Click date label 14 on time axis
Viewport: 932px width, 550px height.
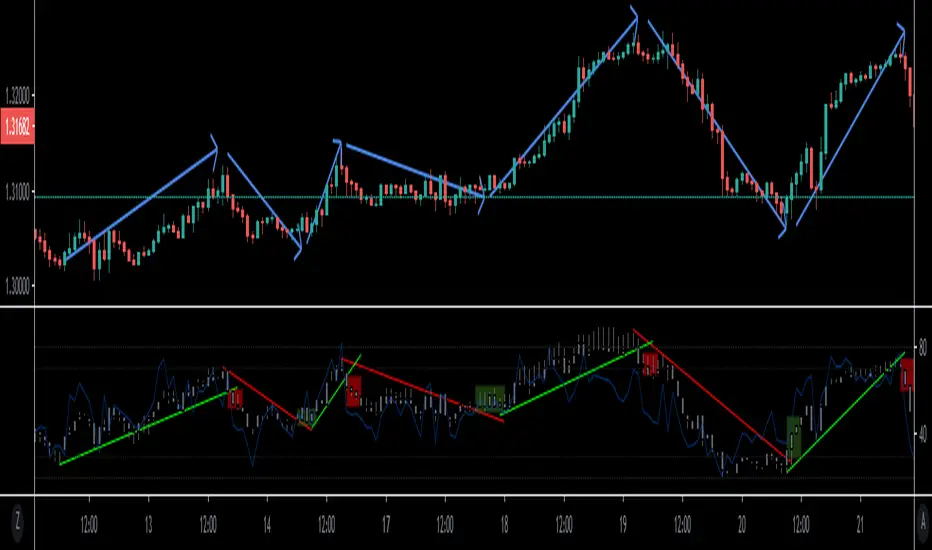click(x=267, y=525)
